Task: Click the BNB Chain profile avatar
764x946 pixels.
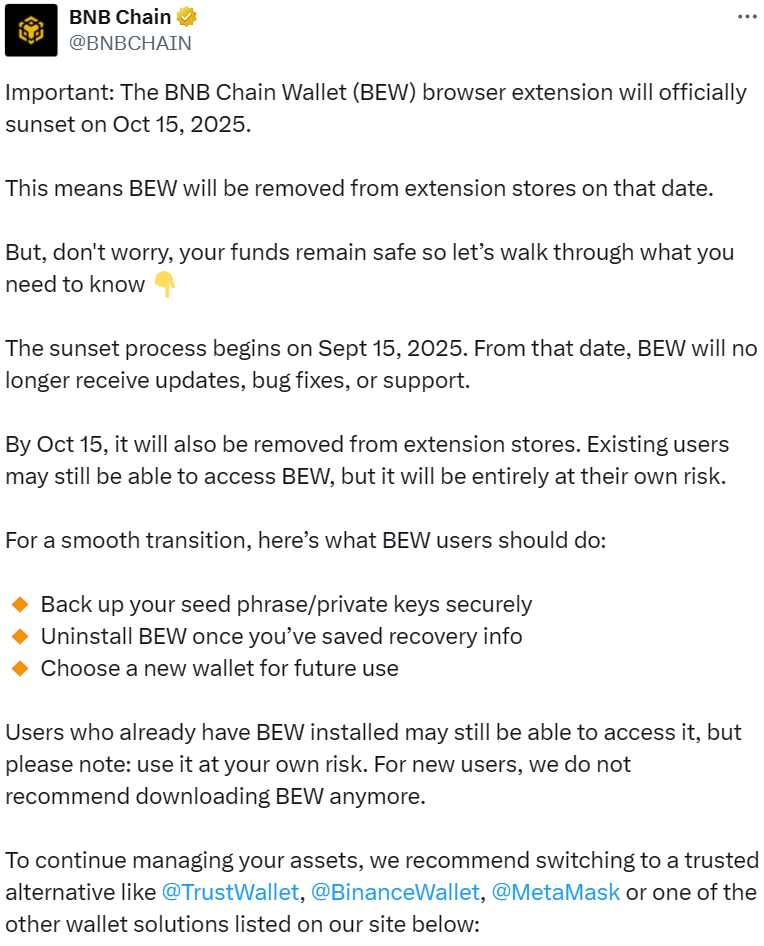Action: point(31,30)
